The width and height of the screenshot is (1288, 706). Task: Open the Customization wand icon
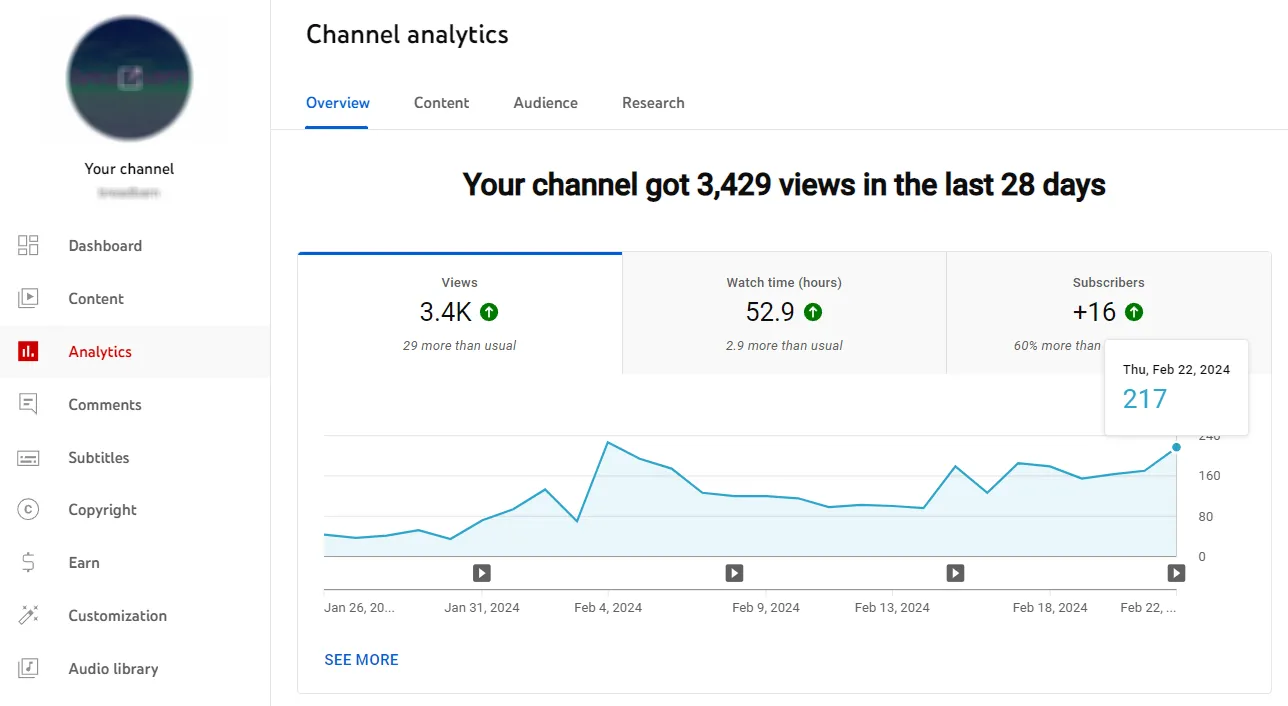coord(28,615)
